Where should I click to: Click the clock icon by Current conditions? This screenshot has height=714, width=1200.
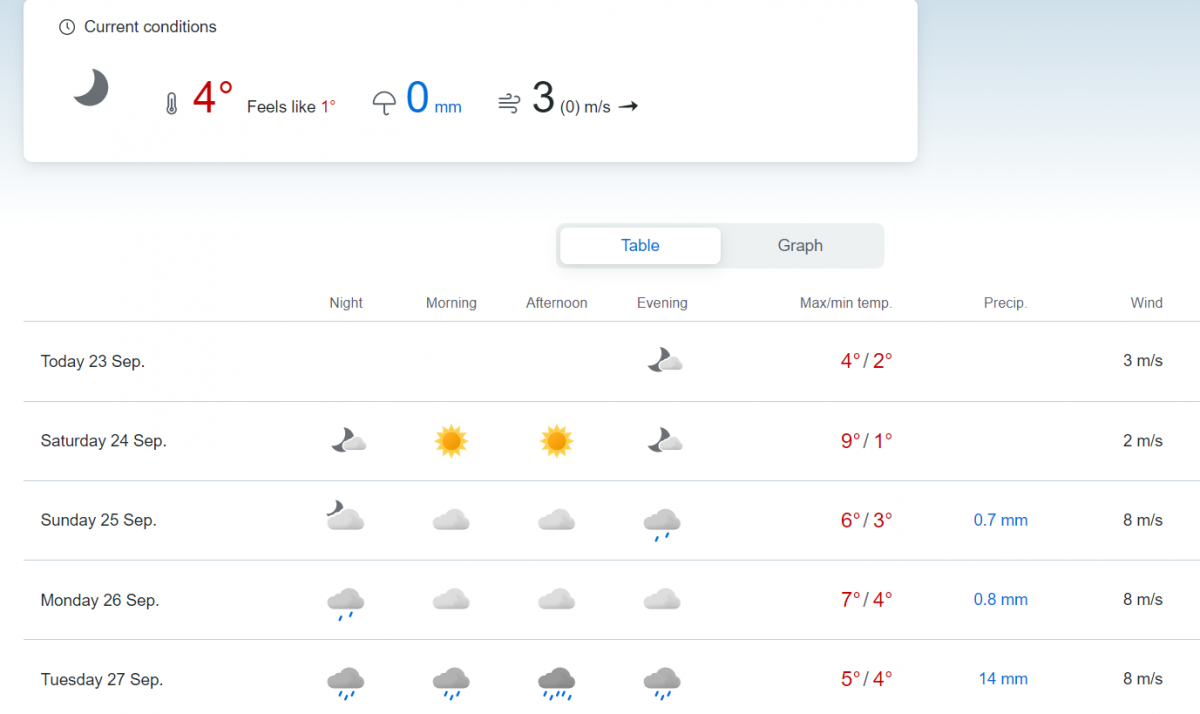[67, 27]
